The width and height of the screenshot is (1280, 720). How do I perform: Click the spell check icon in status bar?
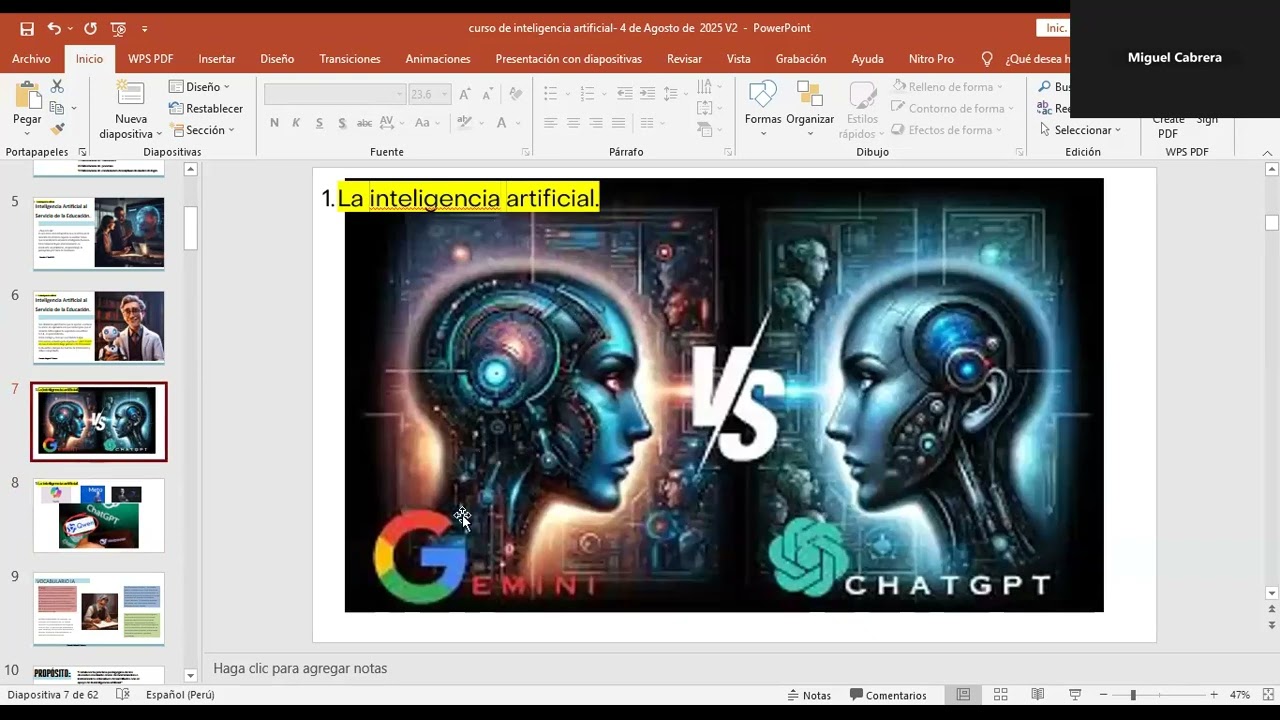pos(122,695)
